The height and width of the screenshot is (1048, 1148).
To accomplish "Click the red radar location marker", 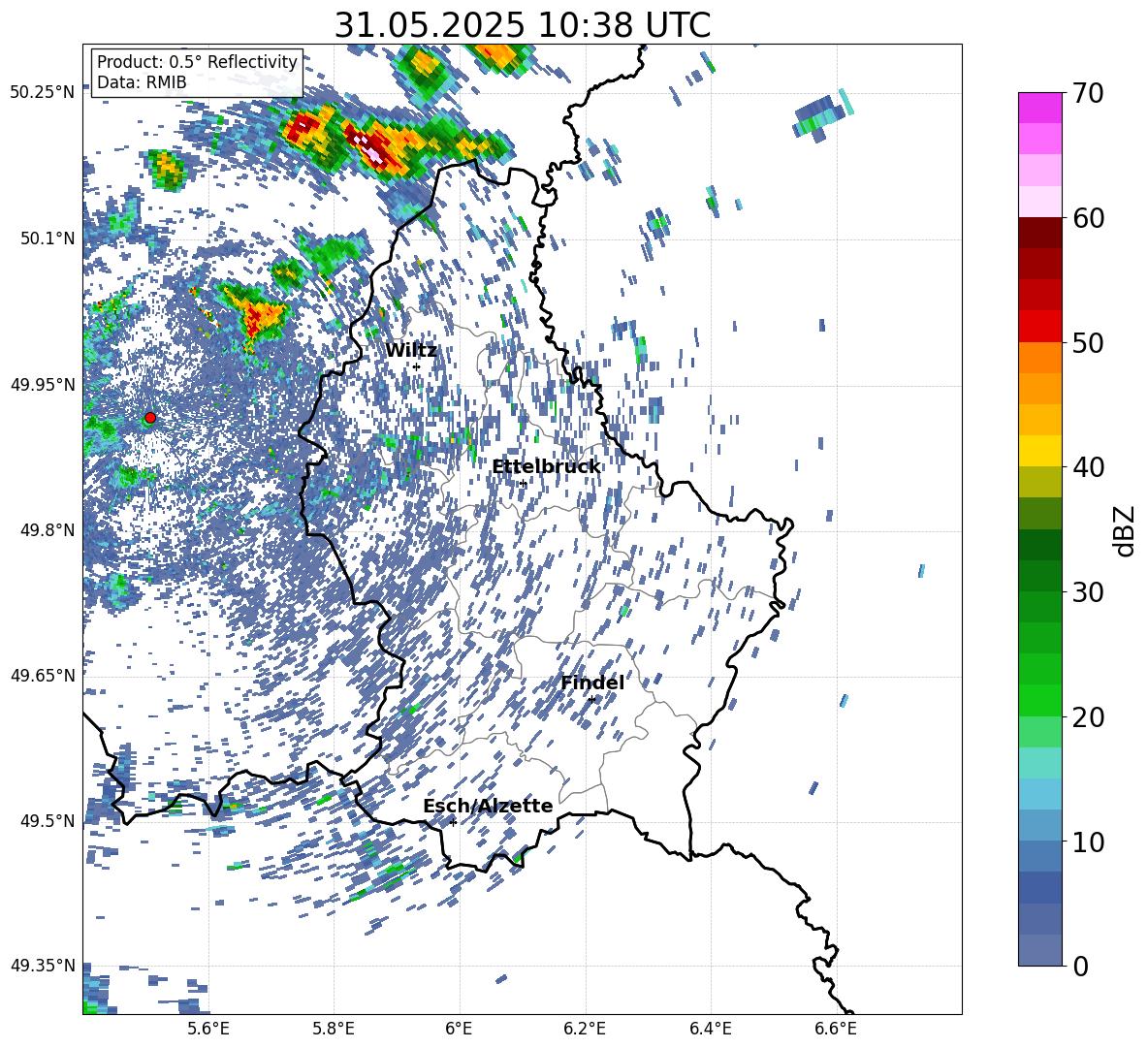I will pyautogui.click(x=150, y=418).
